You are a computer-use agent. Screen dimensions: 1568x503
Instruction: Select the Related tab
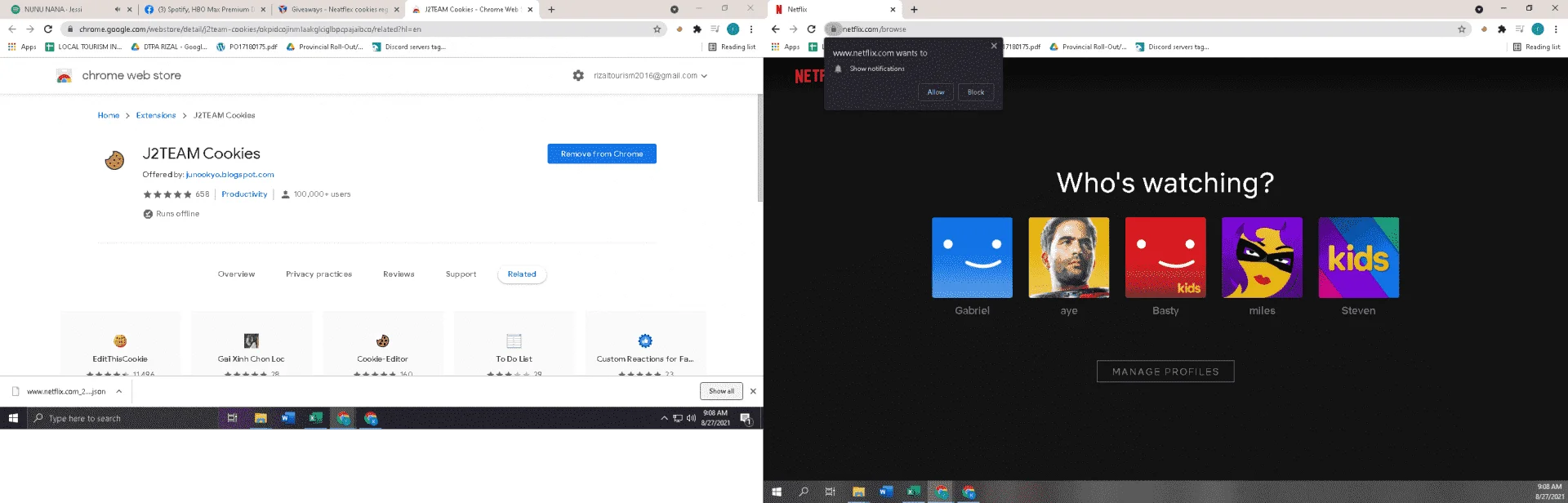522,274
